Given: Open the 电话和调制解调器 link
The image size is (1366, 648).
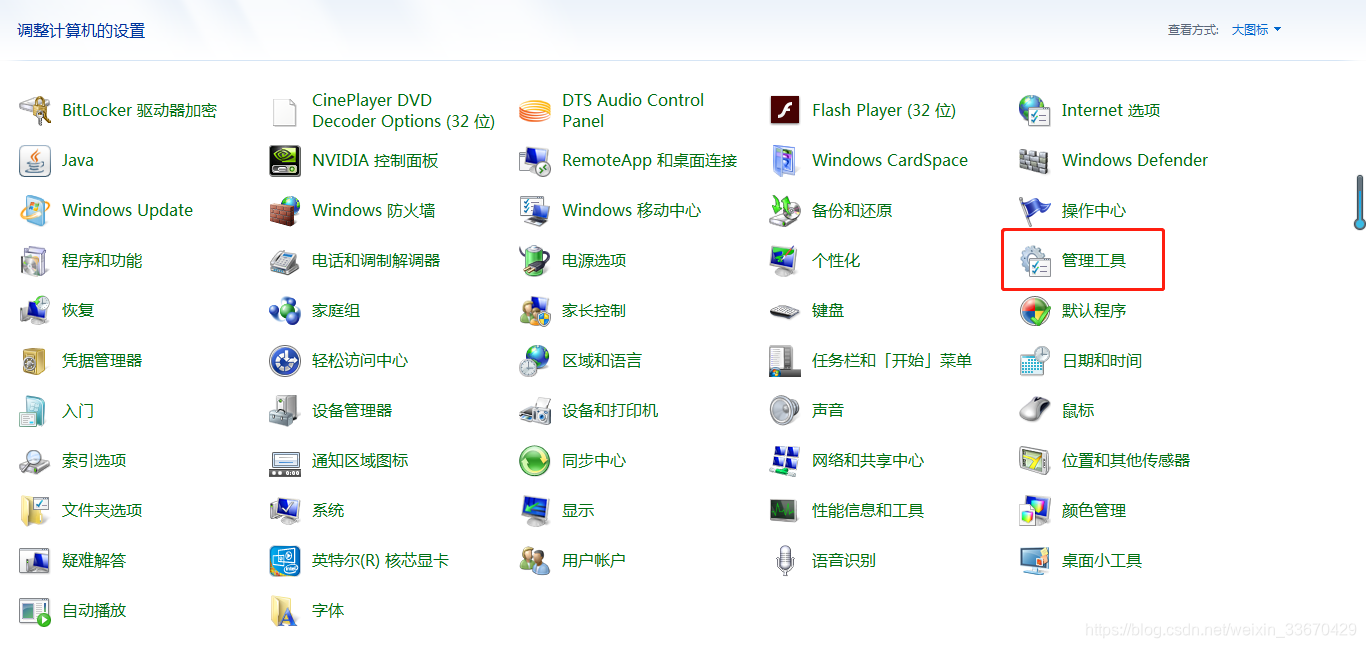Looking at the screenshot, I should point(376,260).
